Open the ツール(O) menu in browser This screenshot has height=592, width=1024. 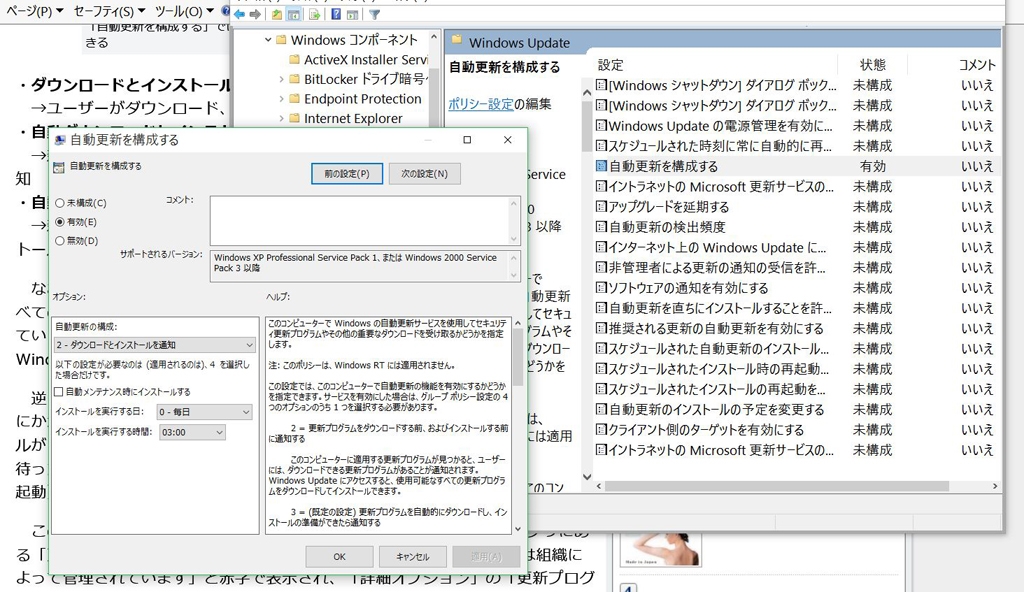click(184, 11)
